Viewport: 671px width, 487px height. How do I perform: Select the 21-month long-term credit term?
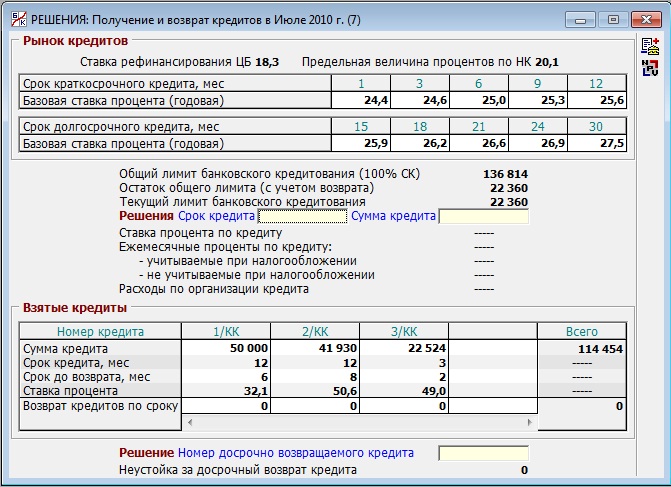pos(478,127)
